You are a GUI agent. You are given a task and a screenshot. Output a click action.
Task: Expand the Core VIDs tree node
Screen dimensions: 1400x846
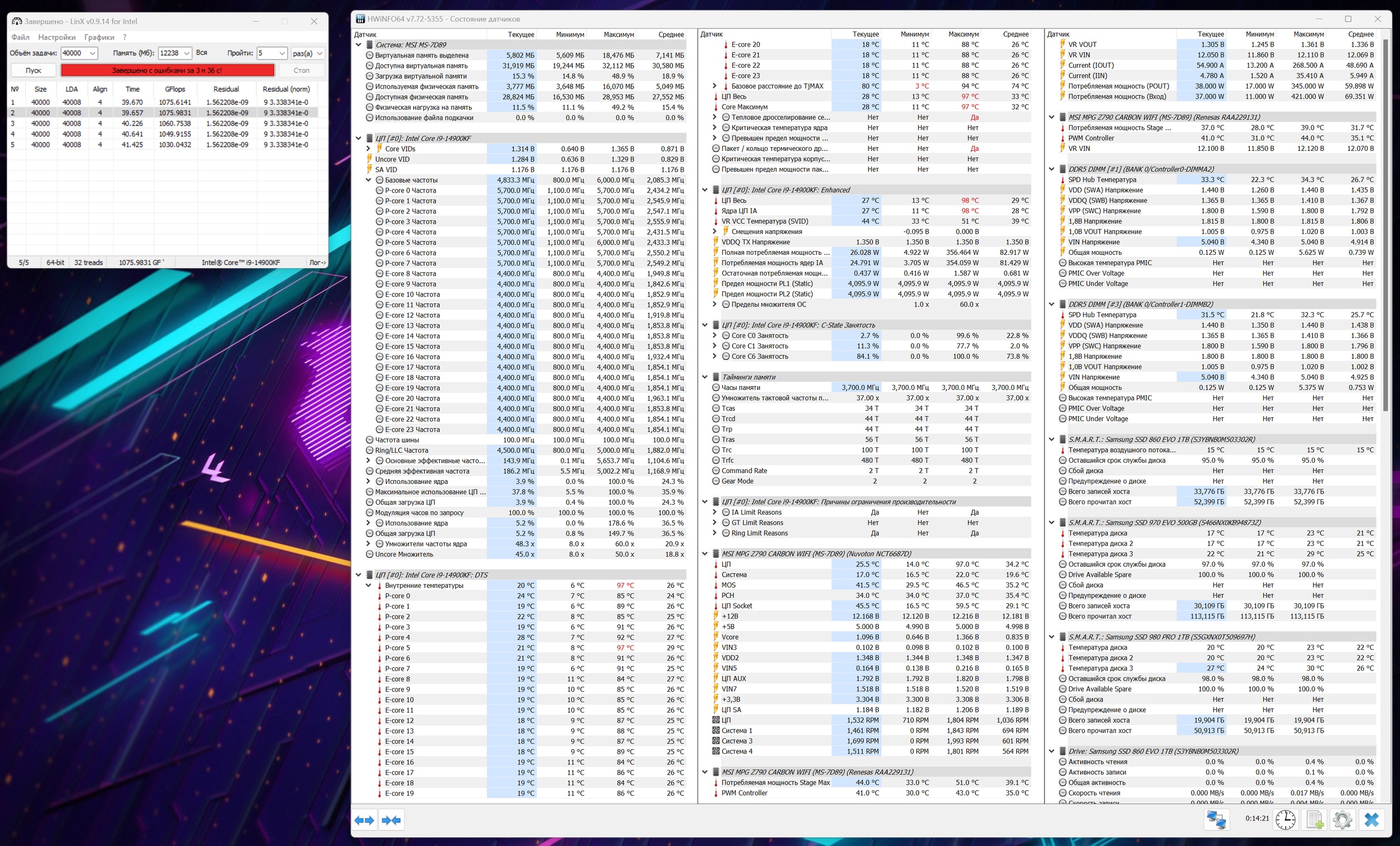368,149
